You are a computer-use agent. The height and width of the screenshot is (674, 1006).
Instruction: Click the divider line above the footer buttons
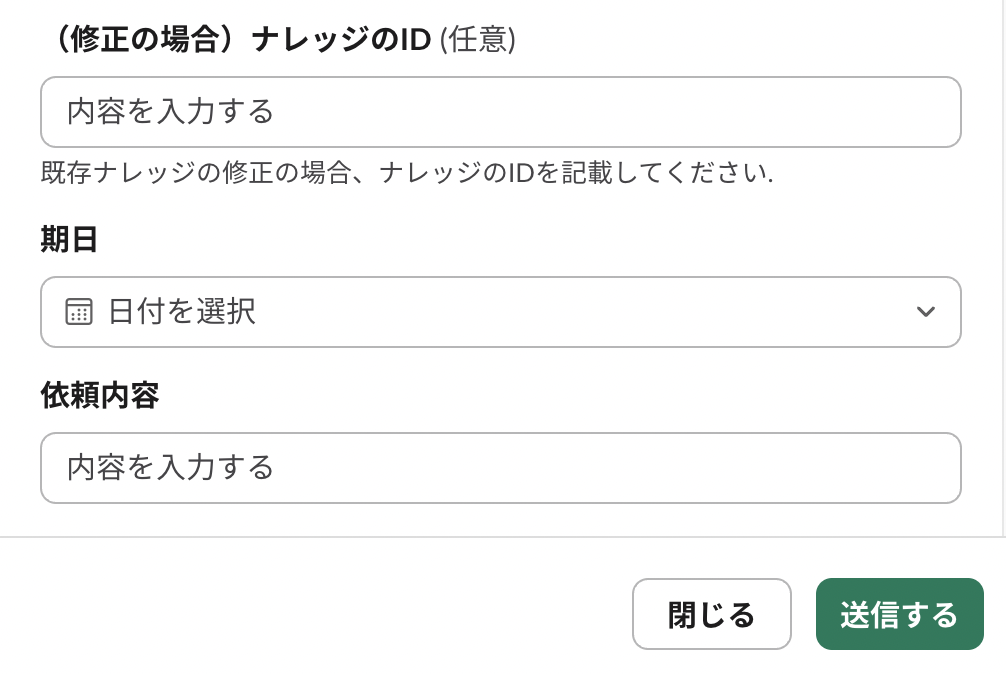tap(500, 537)
